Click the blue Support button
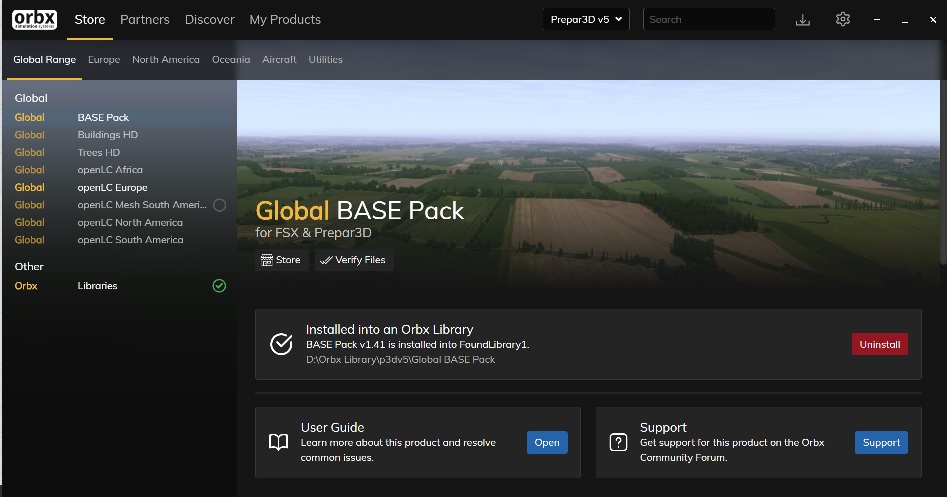This screenshot has width=949, height=498. click(x=881, y=442)
